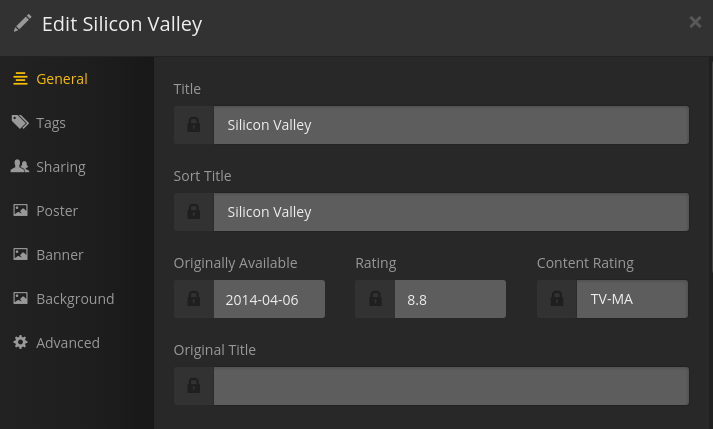Open the Tags section
This screenshot has width=713, height=429.
[51, 123]
